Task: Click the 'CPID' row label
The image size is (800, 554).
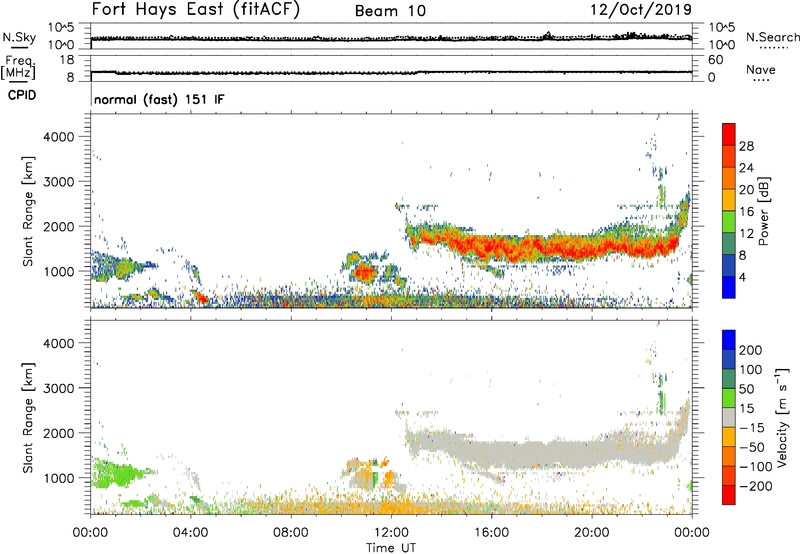Action: pyautogui.click(x=22, y=95)
